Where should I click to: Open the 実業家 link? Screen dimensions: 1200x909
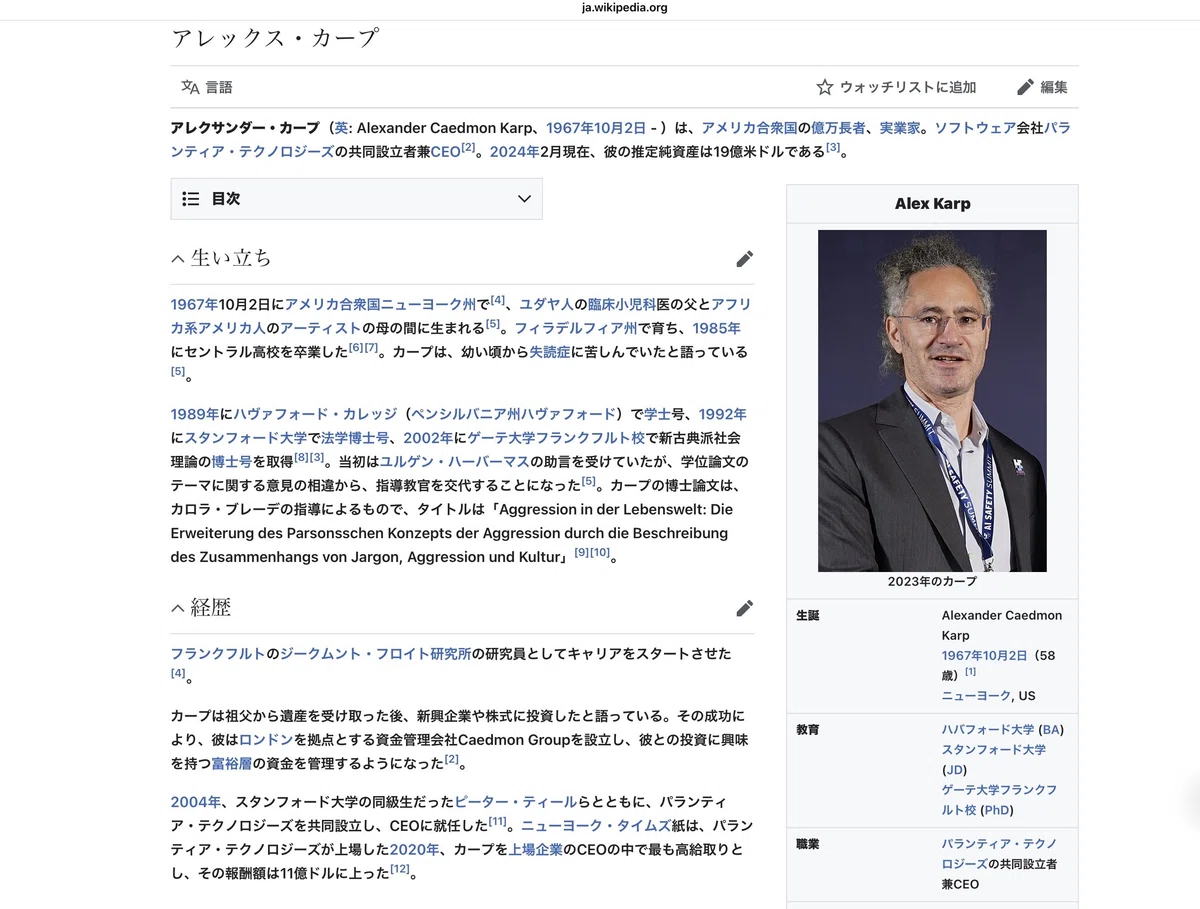[900, 128]
